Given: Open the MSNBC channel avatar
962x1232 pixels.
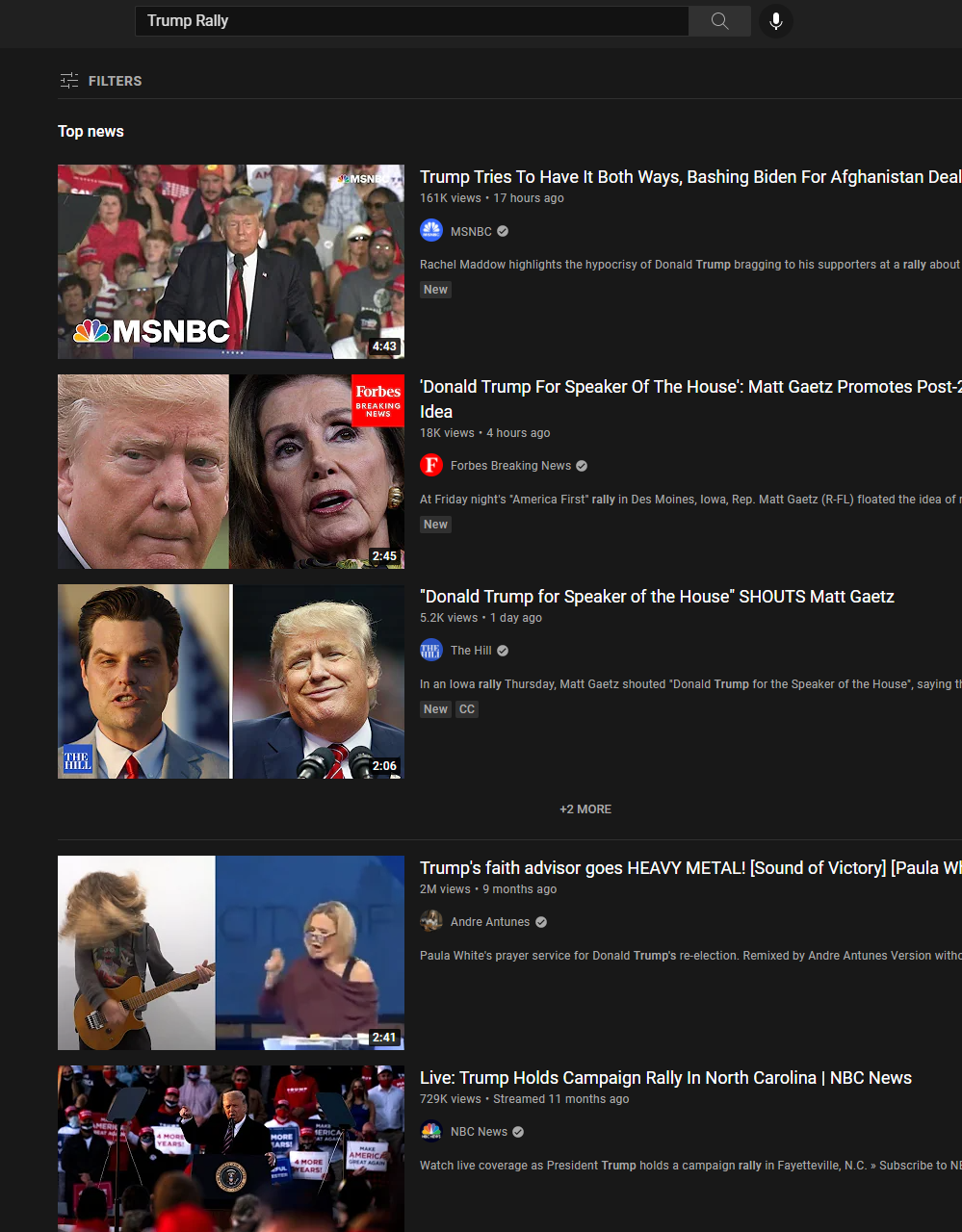Looking at the screenshot, I should (x=431, y=231).
